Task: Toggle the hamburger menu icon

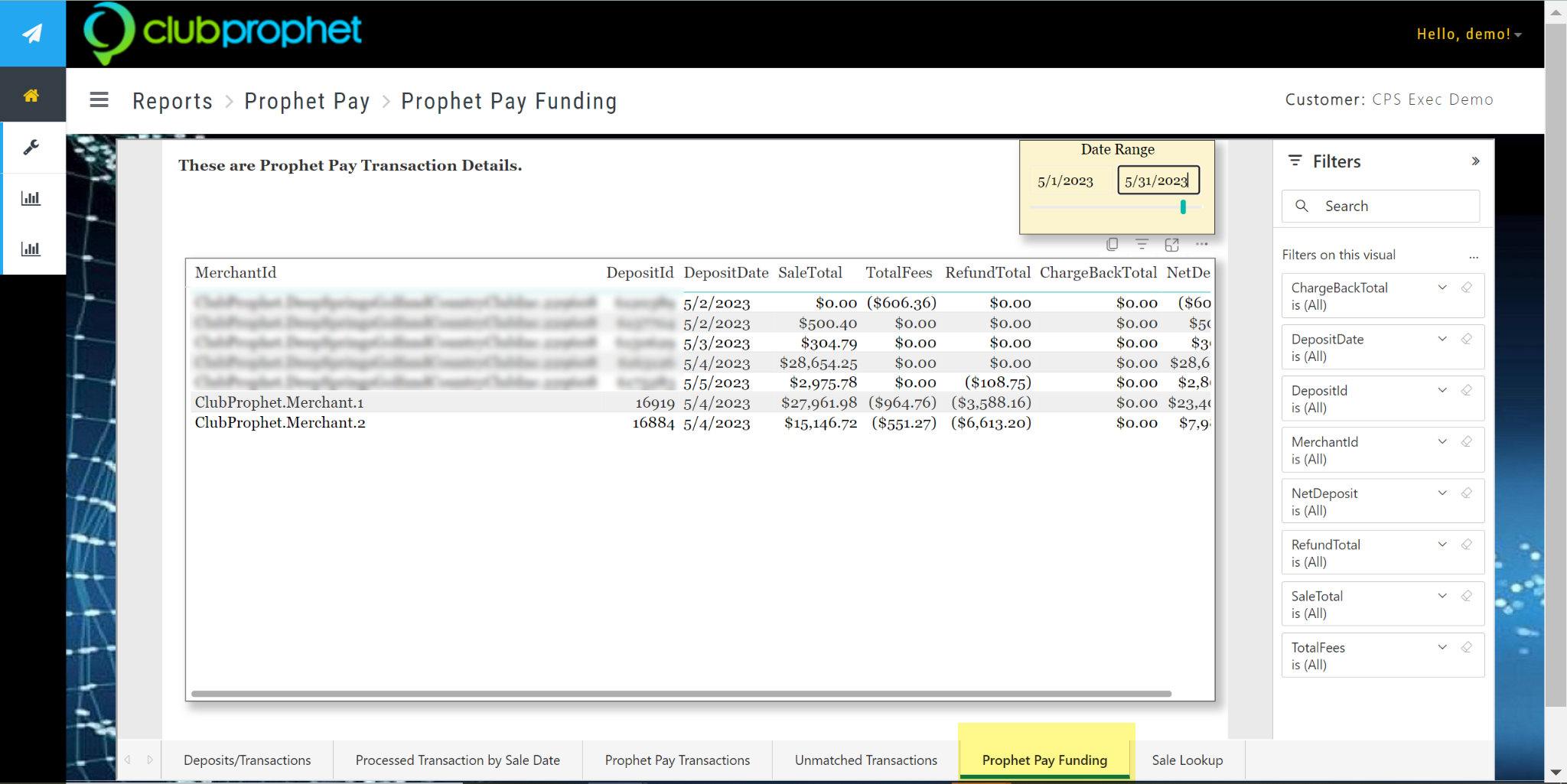Action: point(99,100)
